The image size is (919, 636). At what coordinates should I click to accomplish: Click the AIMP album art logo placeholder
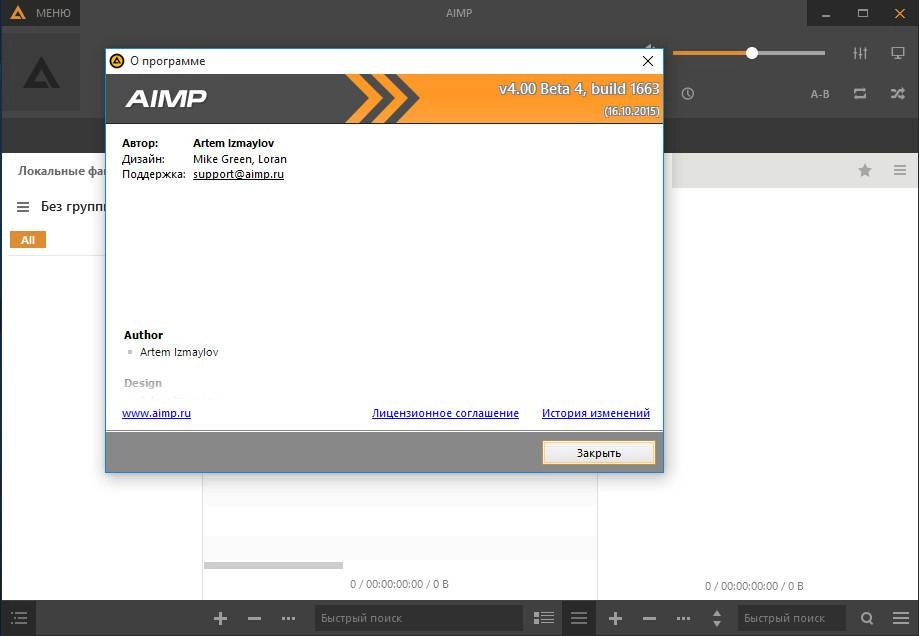41,72
